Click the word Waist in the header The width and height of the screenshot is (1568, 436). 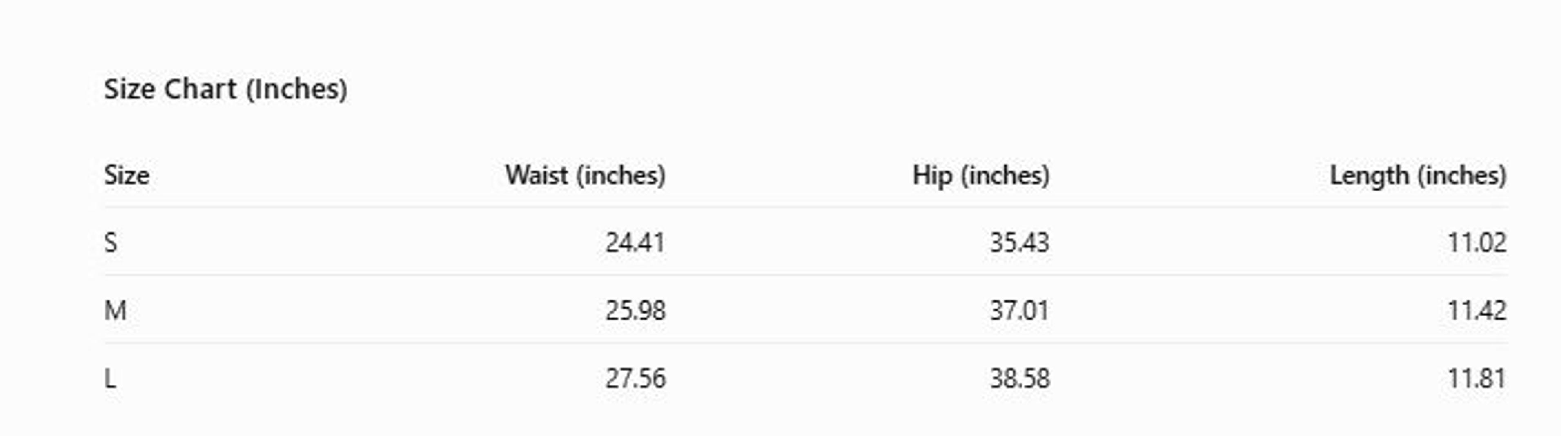click(x=537, y=176)
